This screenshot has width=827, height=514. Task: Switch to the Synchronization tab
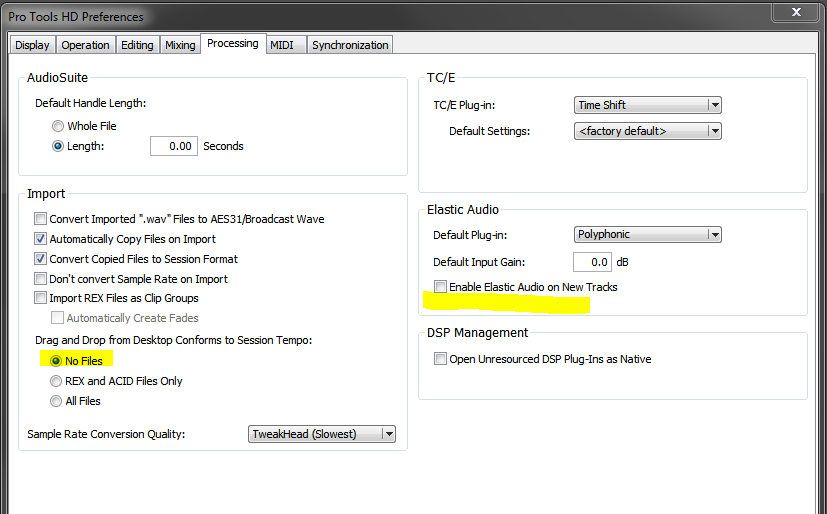(x=350, y=45)
